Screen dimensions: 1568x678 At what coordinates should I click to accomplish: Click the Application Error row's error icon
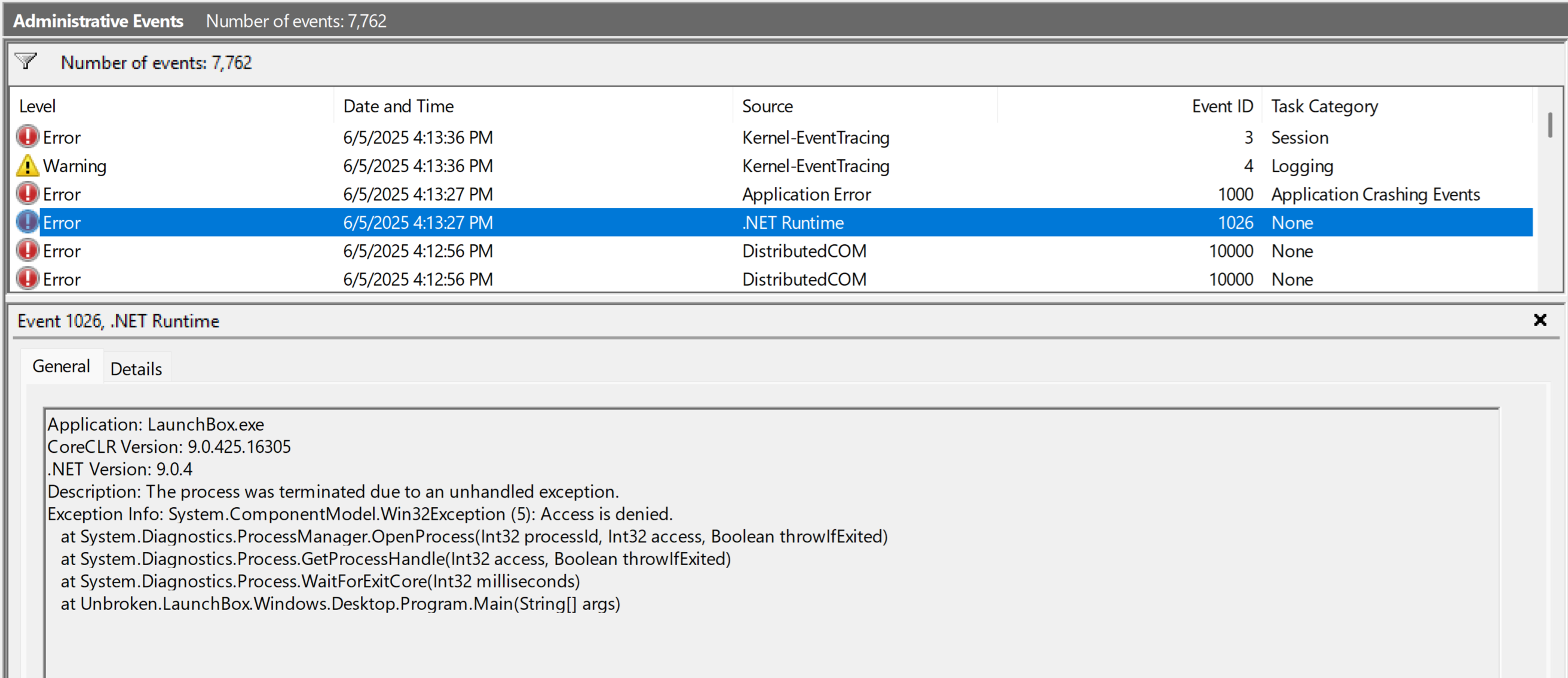tap(27, 194)
